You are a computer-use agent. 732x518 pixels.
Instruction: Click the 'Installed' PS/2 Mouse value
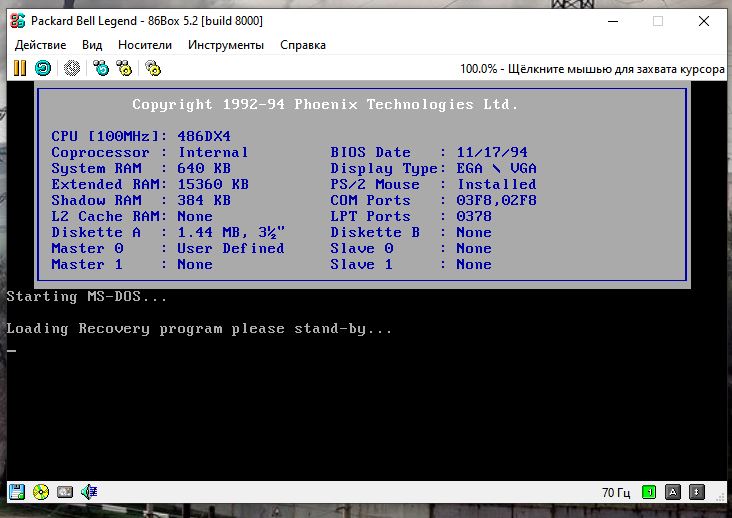[x=496, y=184]
